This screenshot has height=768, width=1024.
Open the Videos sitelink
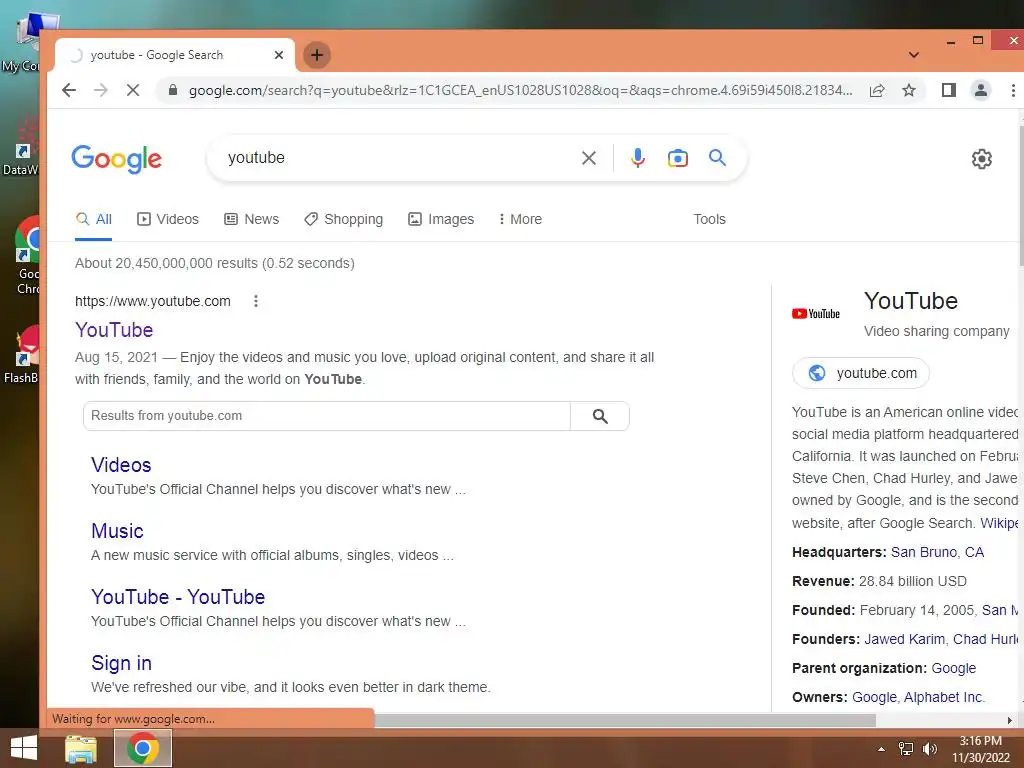coord(121,465)
